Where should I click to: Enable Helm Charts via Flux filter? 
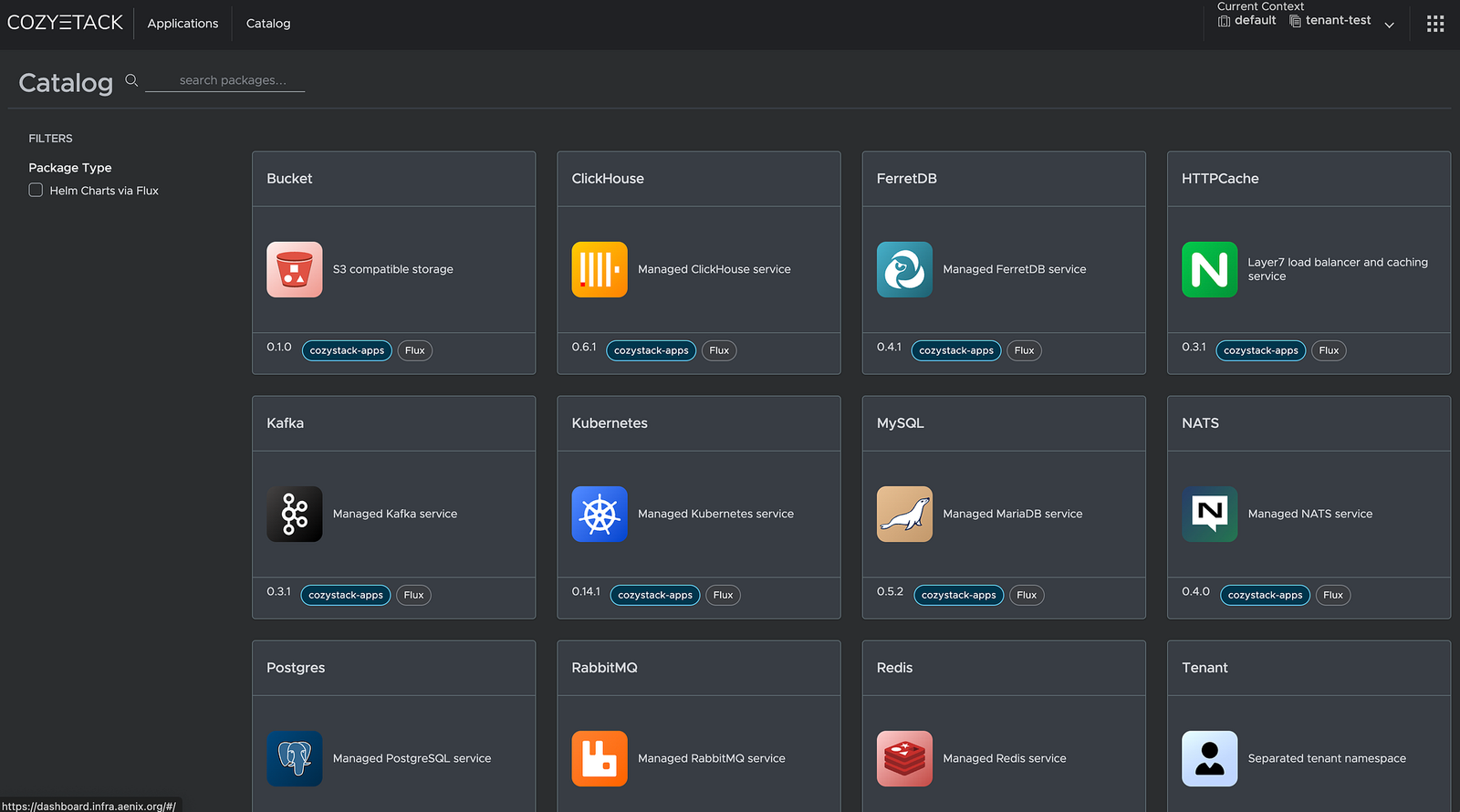click(x=36, y=190)
